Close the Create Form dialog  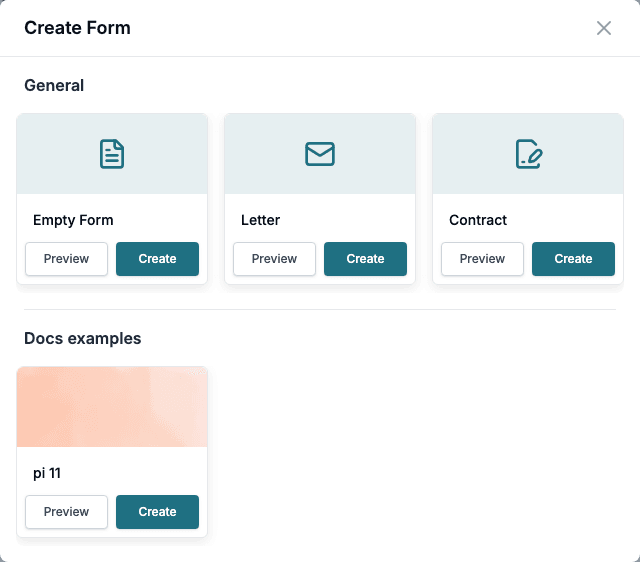click(604, 28)
